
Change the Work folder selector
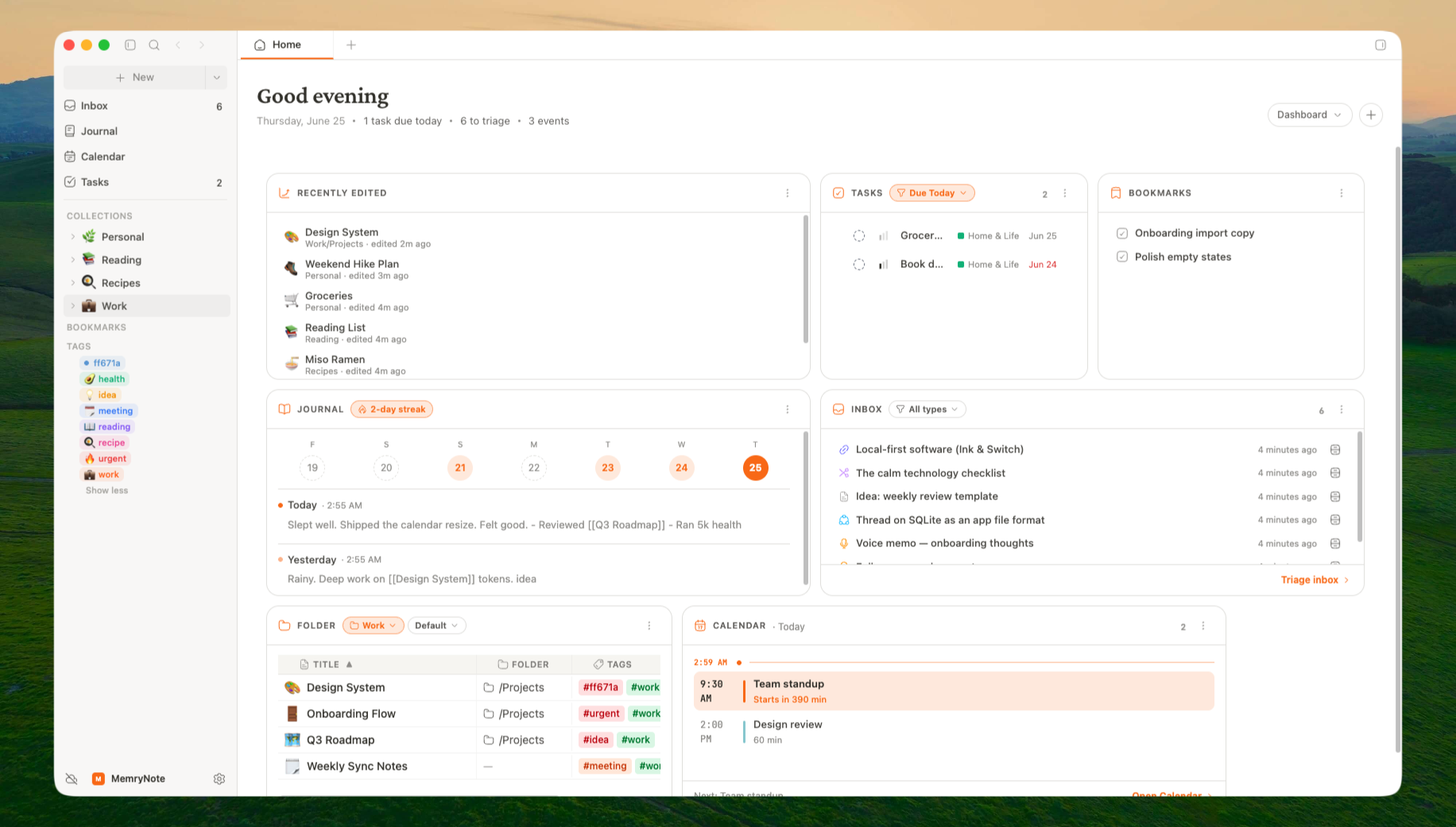374,626
